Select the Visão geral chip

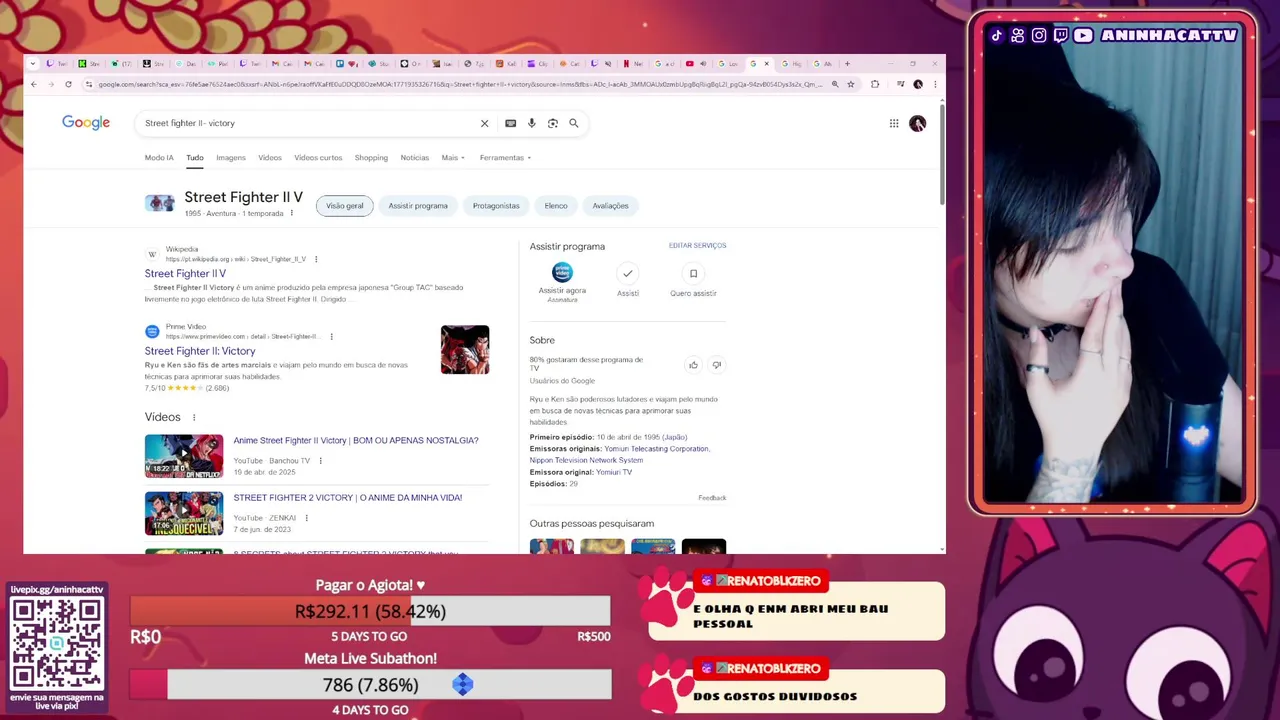[x=345, y=205]
